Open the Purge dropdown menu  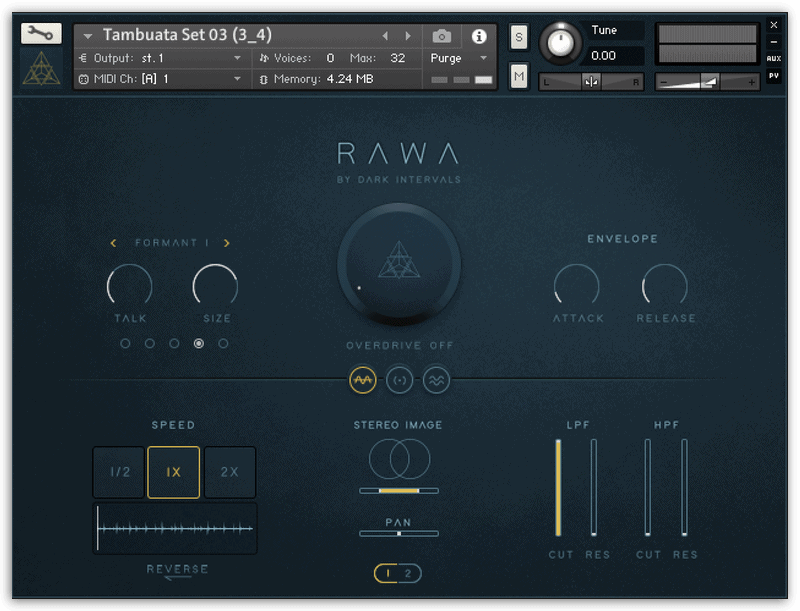[458, 58]
